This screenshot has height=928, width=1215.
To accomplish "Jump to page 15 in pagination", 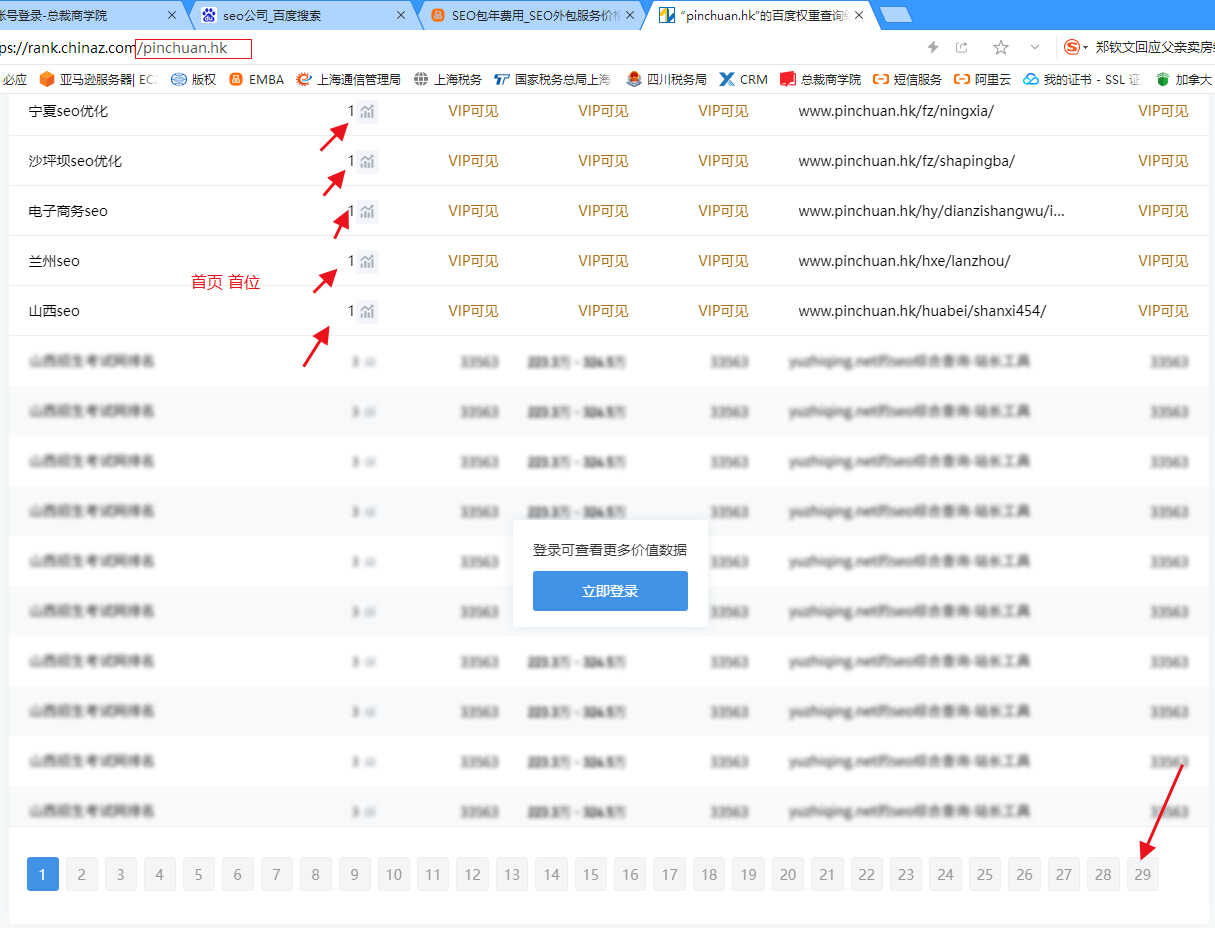I will point(590,874).
